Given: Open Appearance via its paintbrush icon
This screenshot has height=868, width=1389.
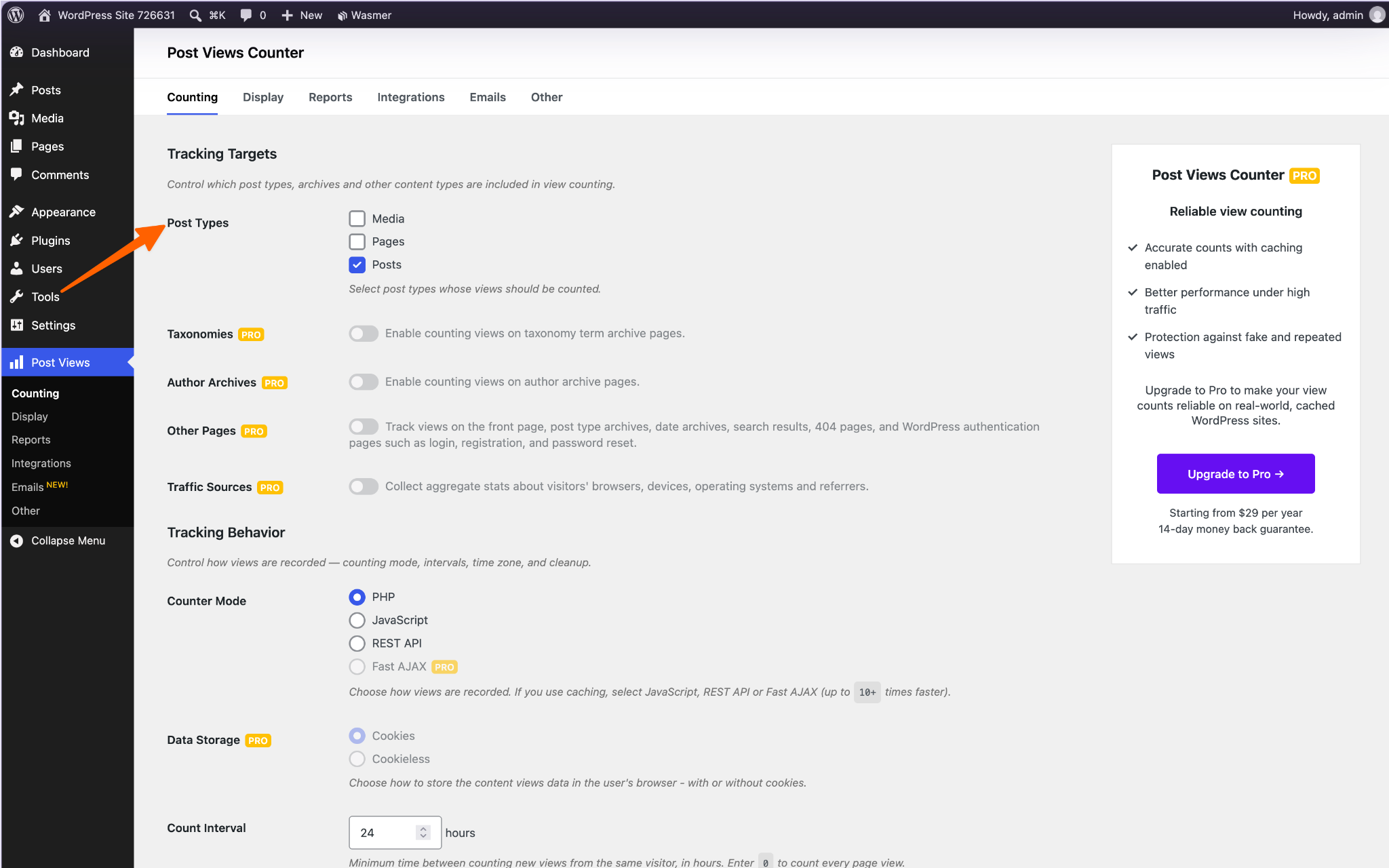Looking at the screenshot, I should tap(17, 212).
